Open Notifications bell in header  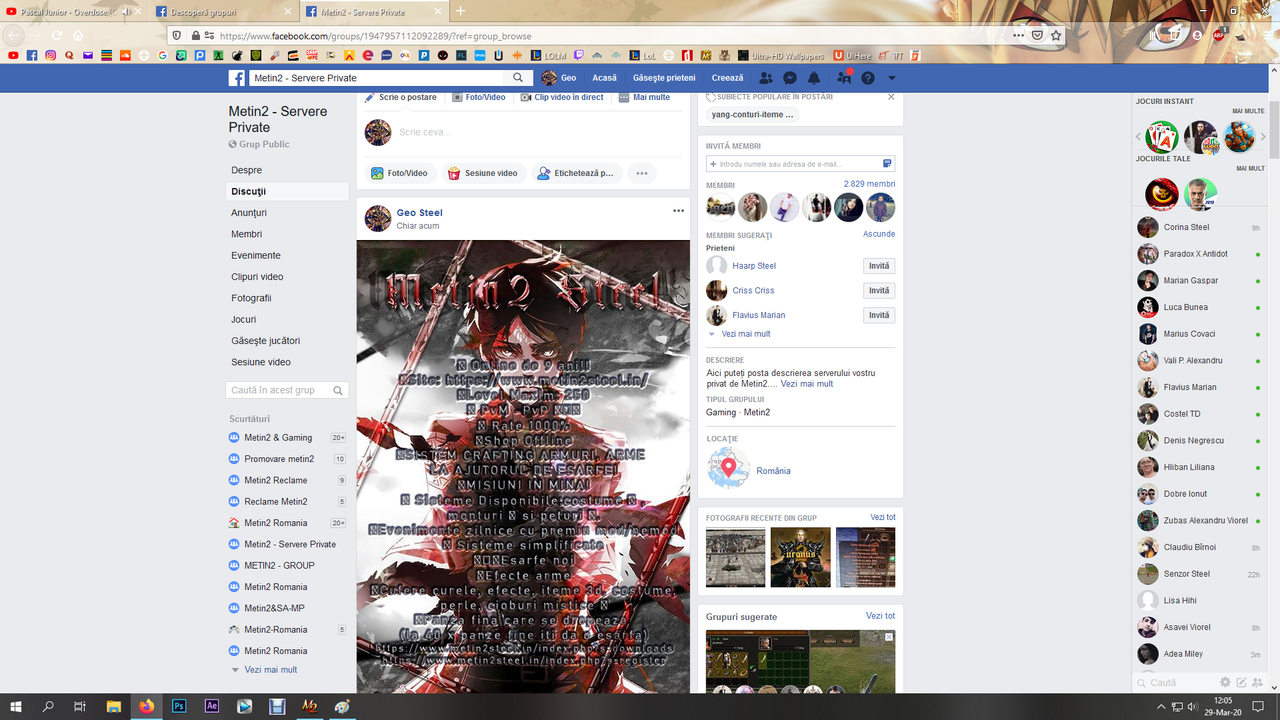pyautogui.click(x=814, y=78)
